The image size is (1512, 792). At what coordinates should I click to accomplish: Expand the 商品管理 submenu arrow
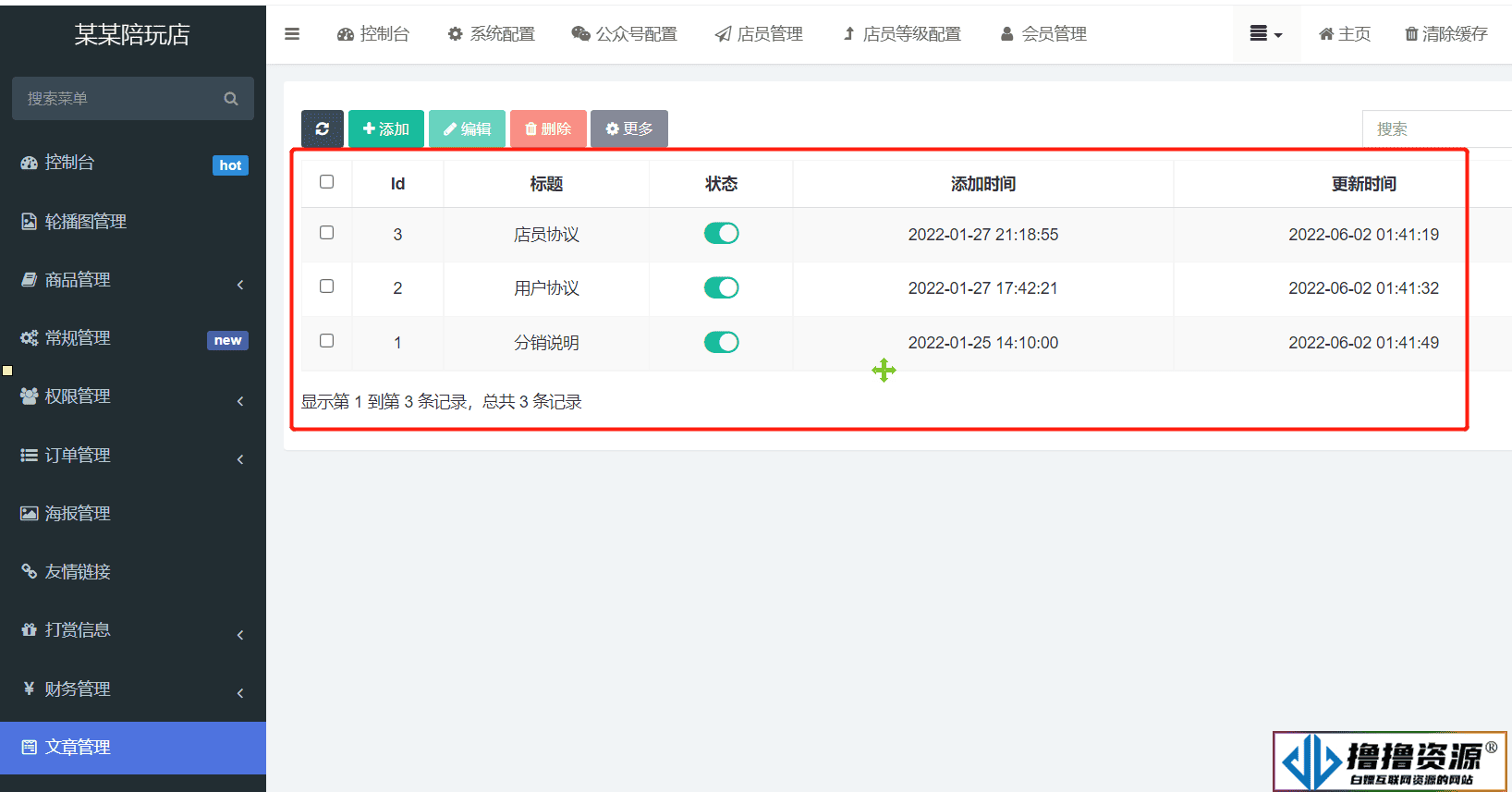tap(240, 285)
